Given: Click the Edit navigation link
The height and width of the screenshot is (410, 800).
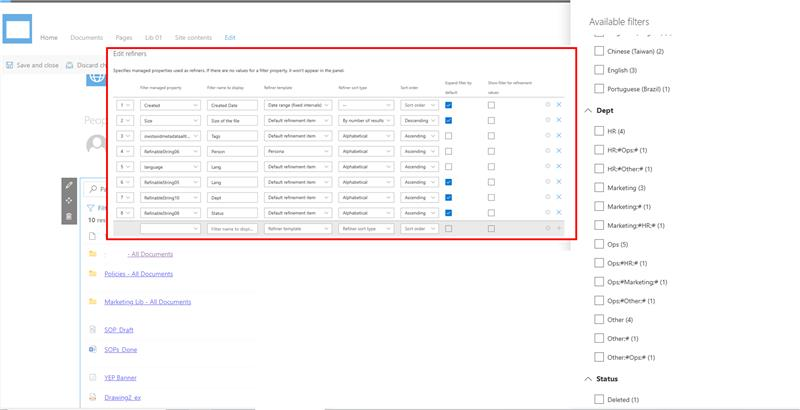Looking at the screenshot, I should (x=230, y=38).
